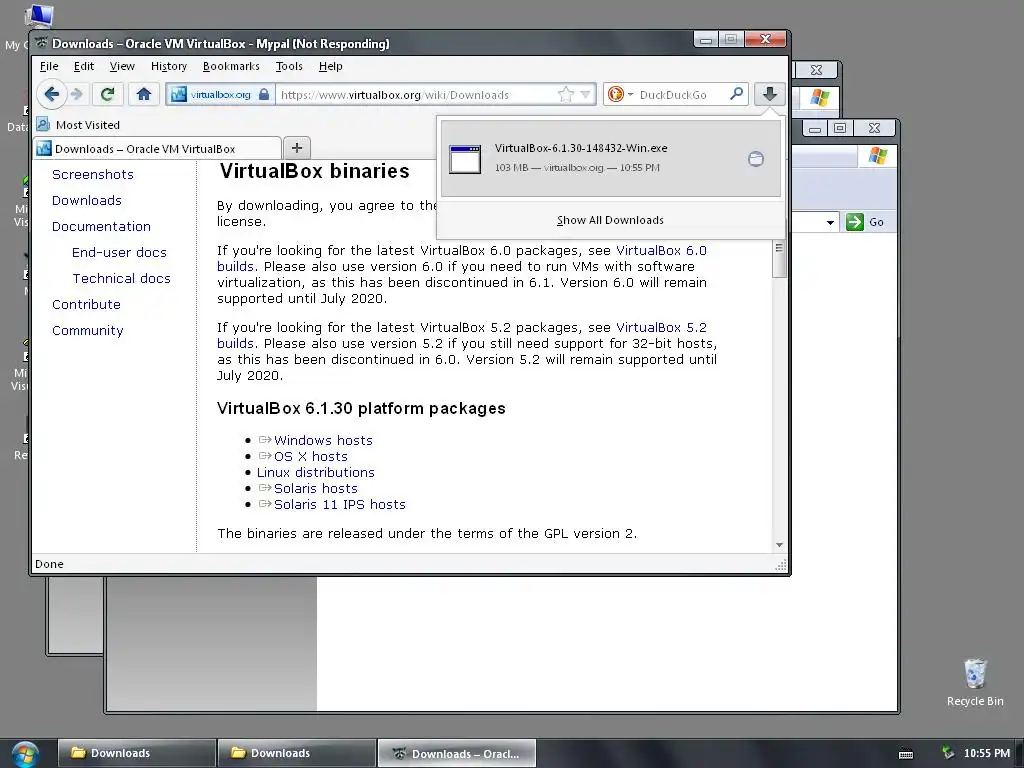Click the 10:55 PM system clock
The width and height of the screenshot is (1024, 768).
(x=986, y=753)
